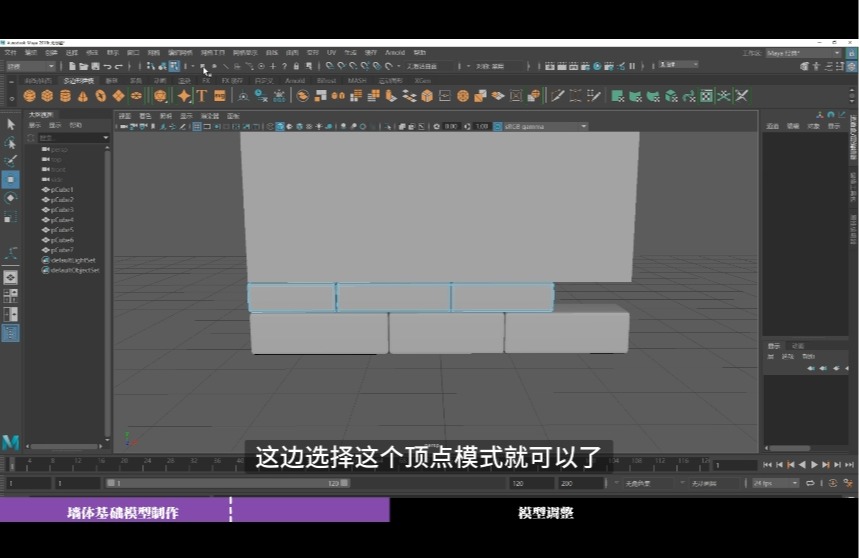This screenshot has width=859, height=558.
Task: Click the Open Scene folder icon
Action: (x=83, y=66)
